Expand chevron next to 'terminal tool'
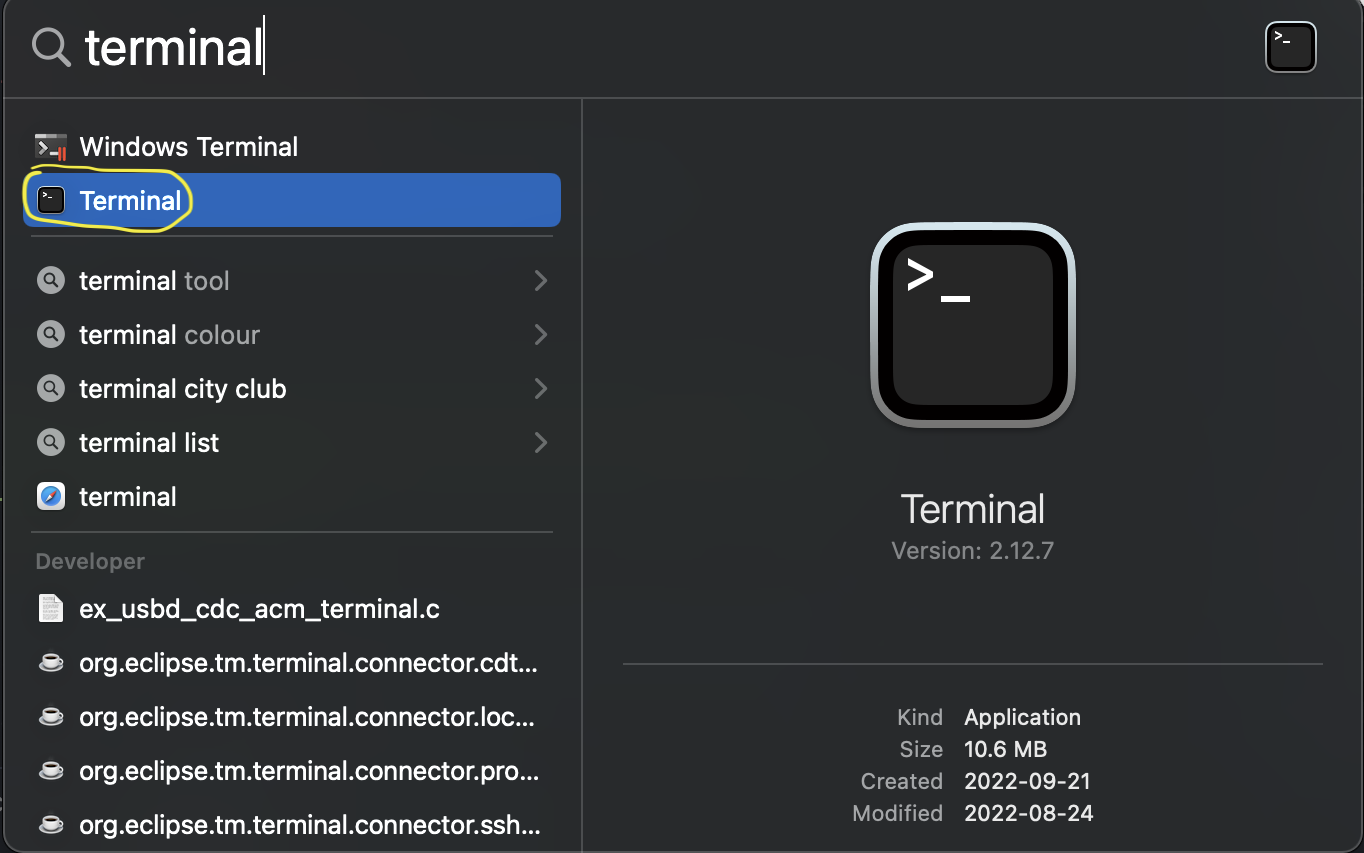1364x853 pixels. 541,281
